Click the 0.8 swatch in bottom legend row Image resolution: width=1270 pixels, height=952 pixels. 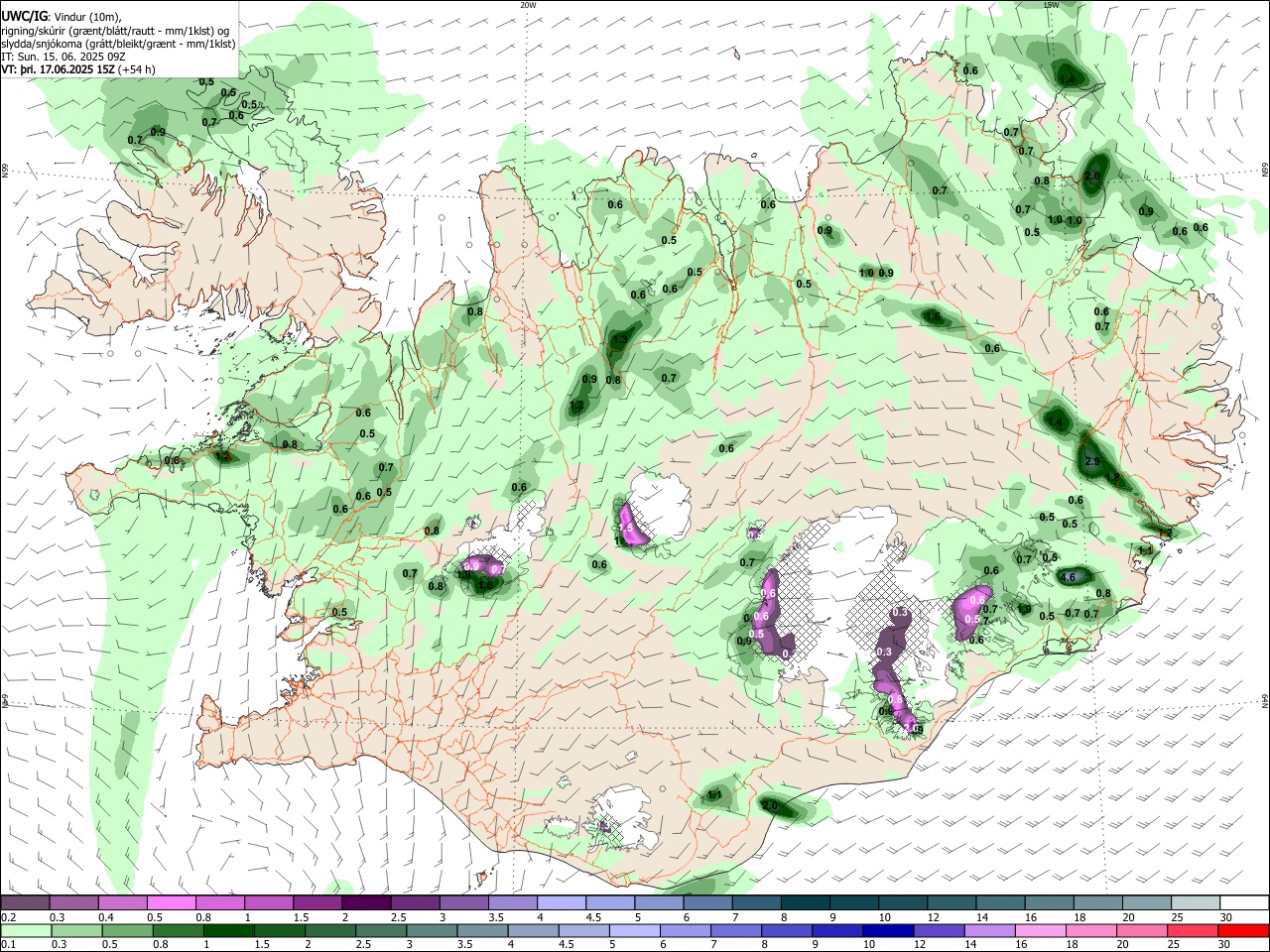pyautogui.click(x=177, y=930)
